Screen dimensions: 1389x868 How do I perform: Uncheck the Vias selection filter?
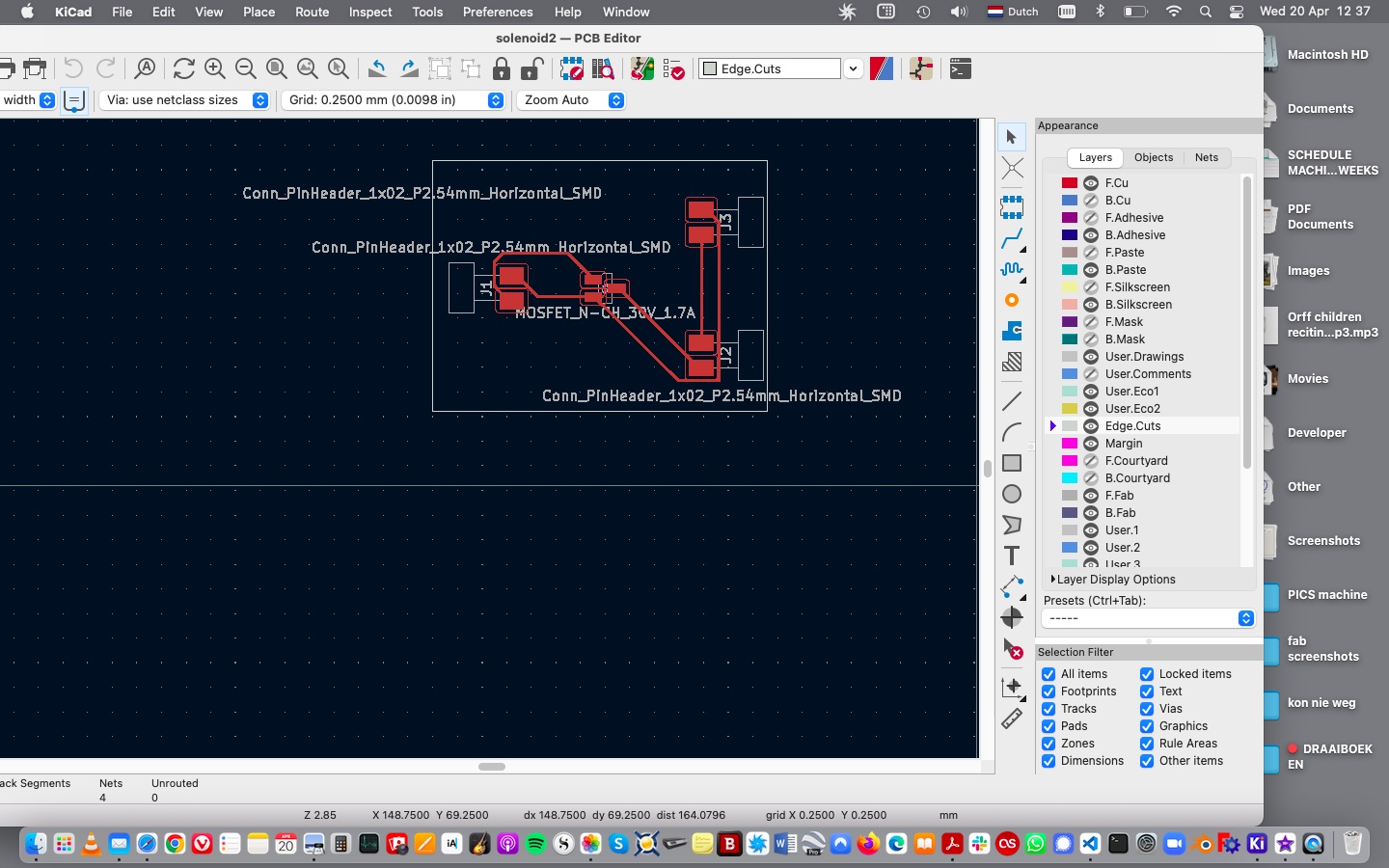[x=1147, y=709]
